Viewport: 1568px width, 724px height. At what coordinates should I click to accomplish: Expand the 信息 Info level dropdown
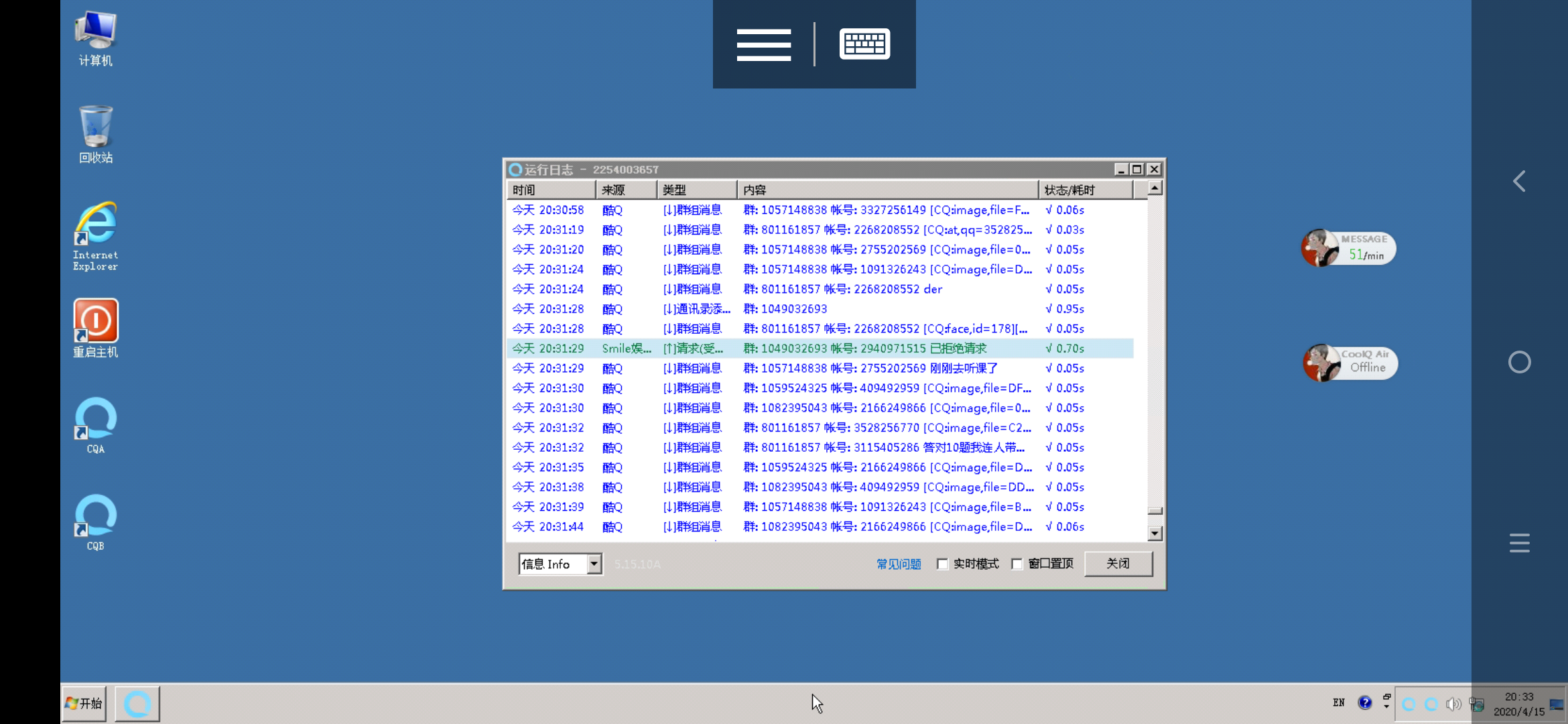[594, 564]
